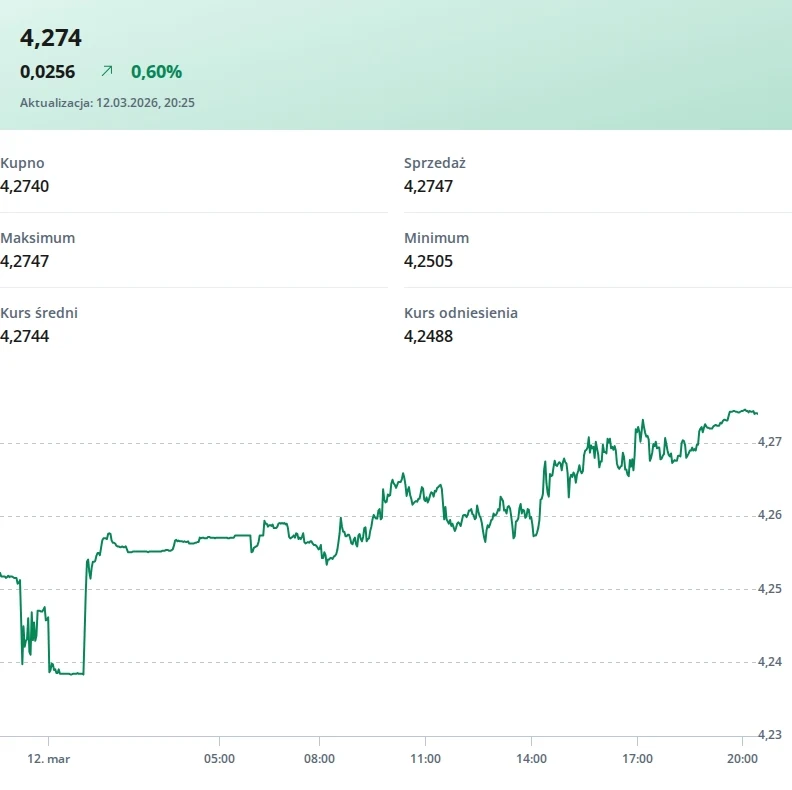
Task: Click the green upward trend arrow icon
Action: click(x=107, y=72)
